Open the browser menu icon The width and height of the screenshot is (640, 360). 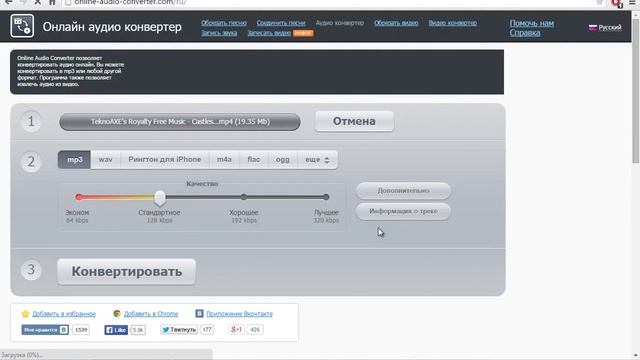(632, 2)
